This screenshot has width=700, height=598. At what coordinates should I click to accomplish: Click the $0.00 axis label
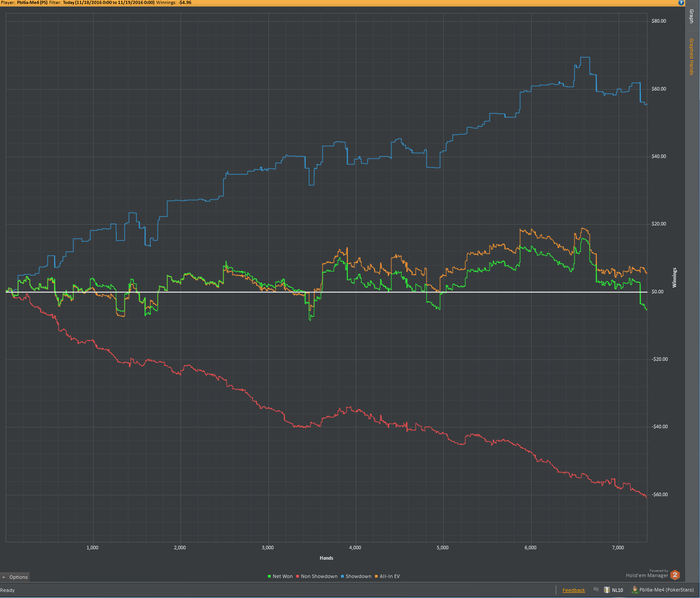coord(658,291)
